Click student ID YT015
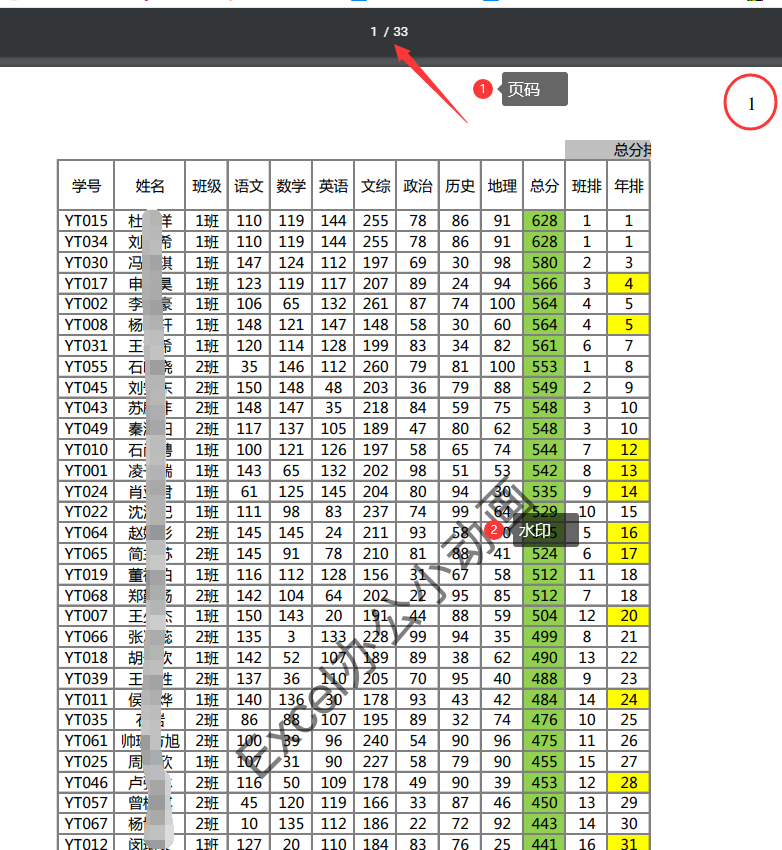 pyautogui.click(x=86, y=221)
